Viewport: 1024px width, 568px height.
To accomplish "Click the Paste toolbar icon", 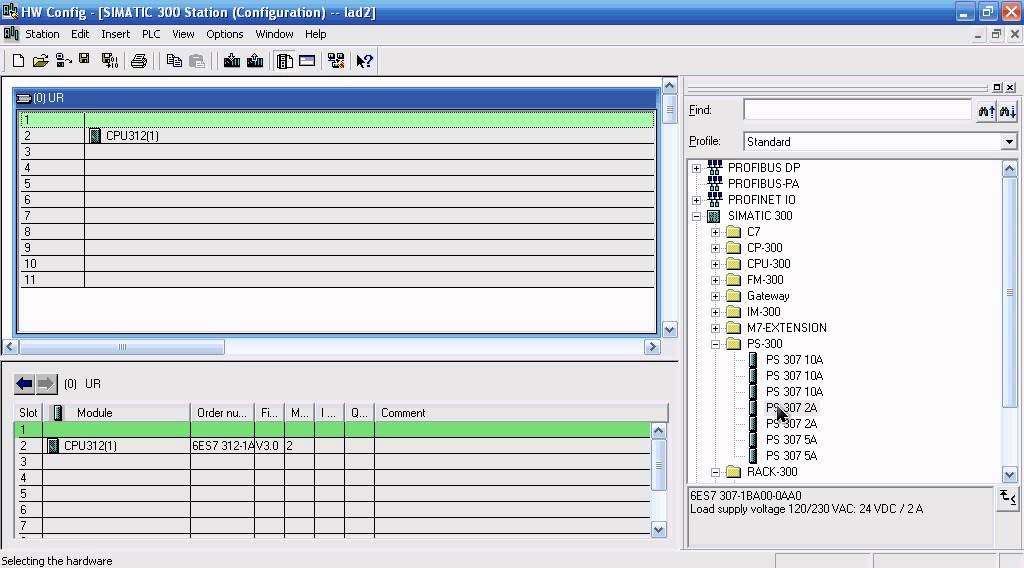I will [x=197, y=61].
